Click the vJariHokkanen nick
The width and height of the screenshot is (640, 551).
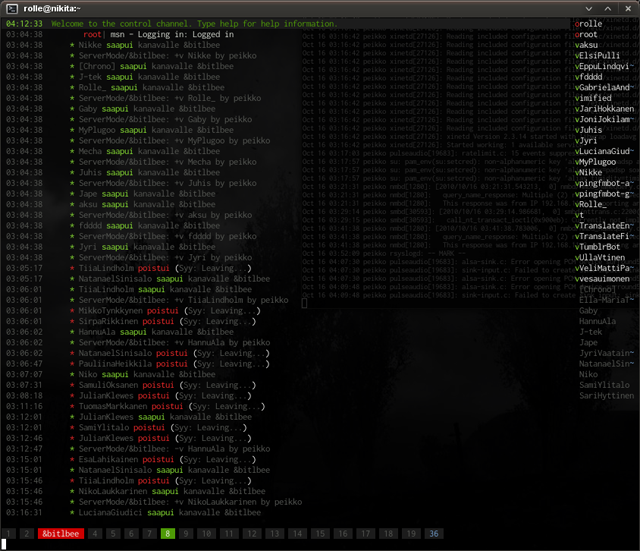coord(604,109)
